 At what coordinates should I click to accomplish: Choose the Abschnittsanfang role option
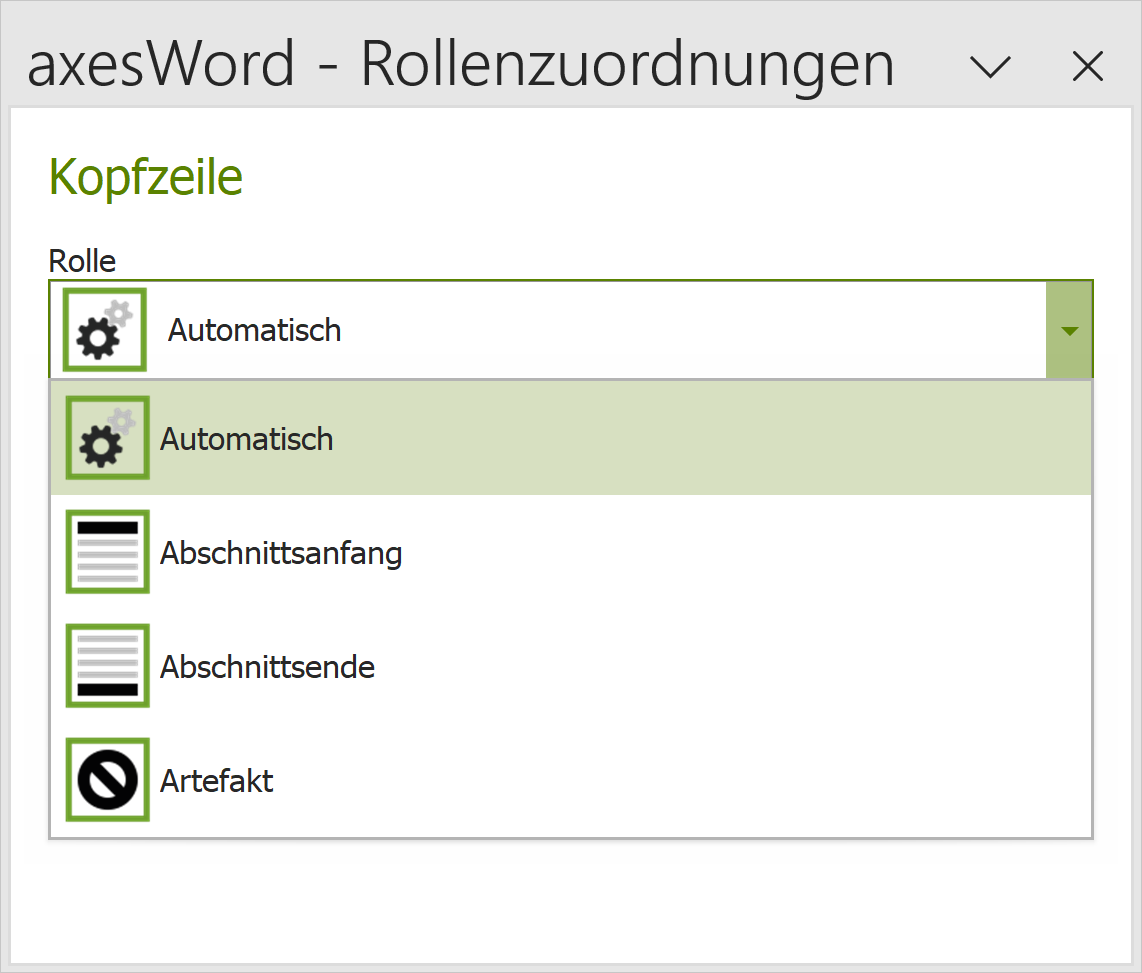571,551
